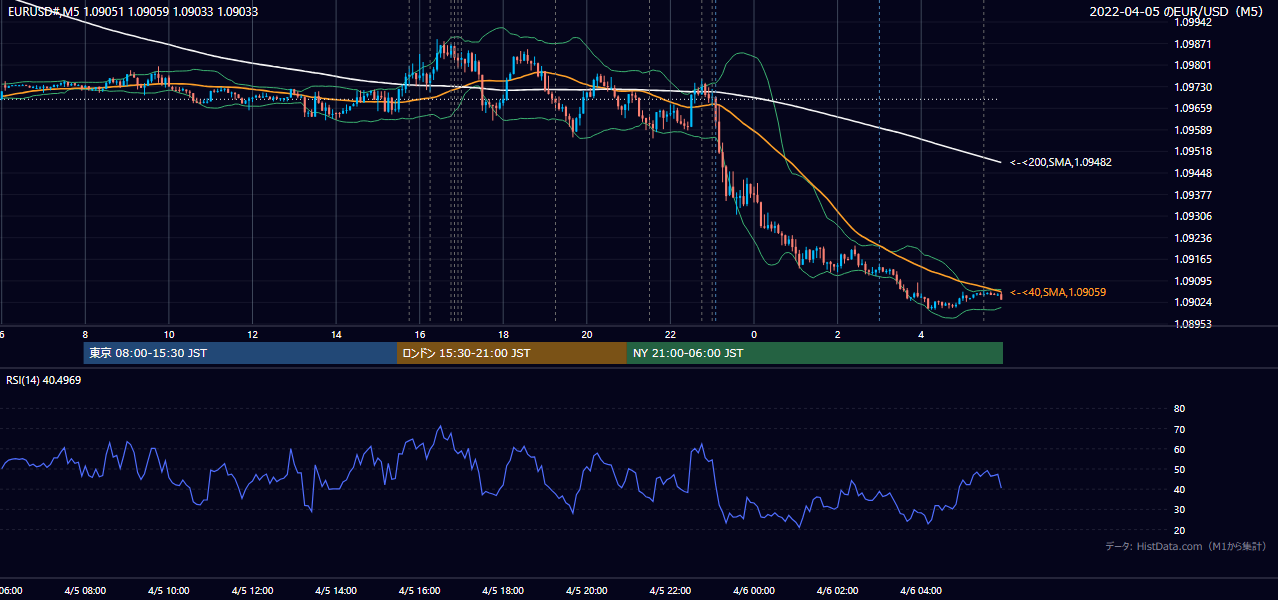Click price axis label 1.09236
The width and height of the screenshot is (1278, 600).
pos(1193,238)
